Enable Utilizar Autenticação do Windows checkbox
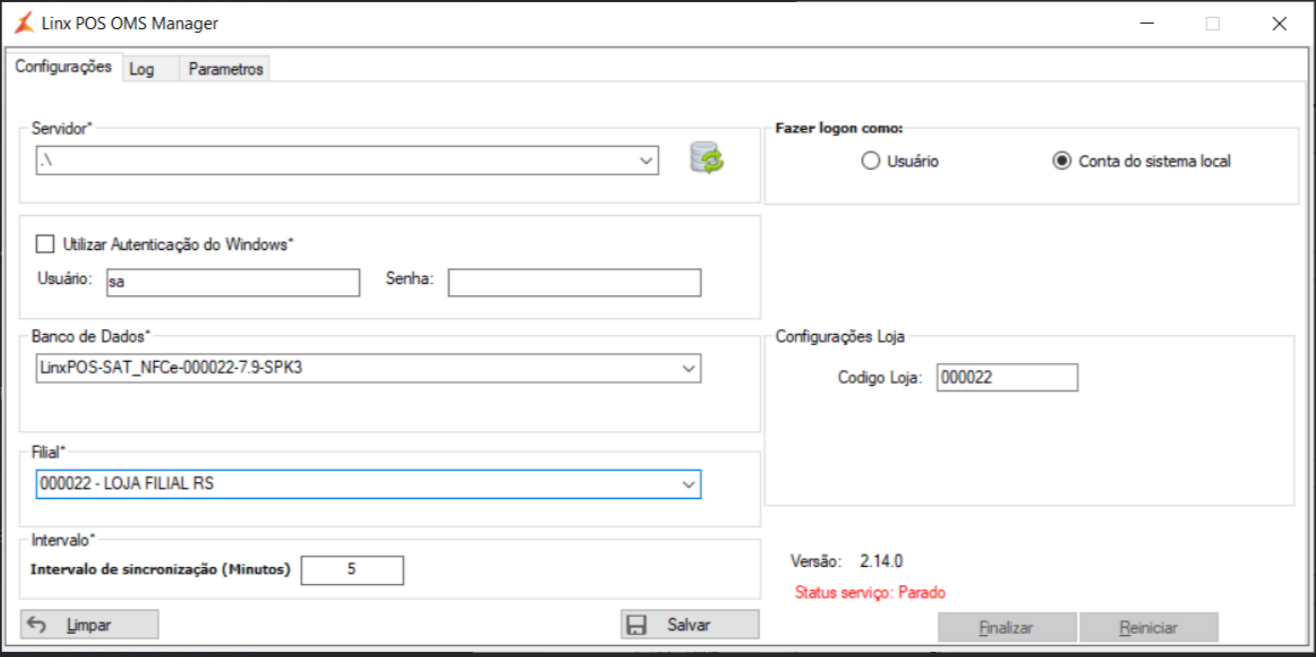This screenshot has width=1316, height=657. coord(44,243)
